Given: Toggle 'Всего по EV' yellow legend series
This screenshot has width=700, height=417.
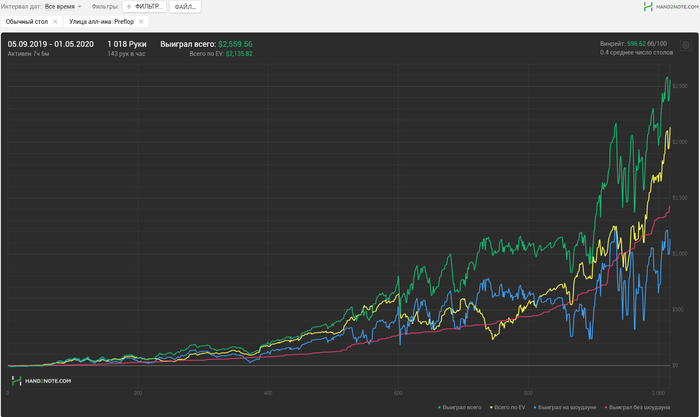Looking at the screenshot, I should [x=508, y=407].
